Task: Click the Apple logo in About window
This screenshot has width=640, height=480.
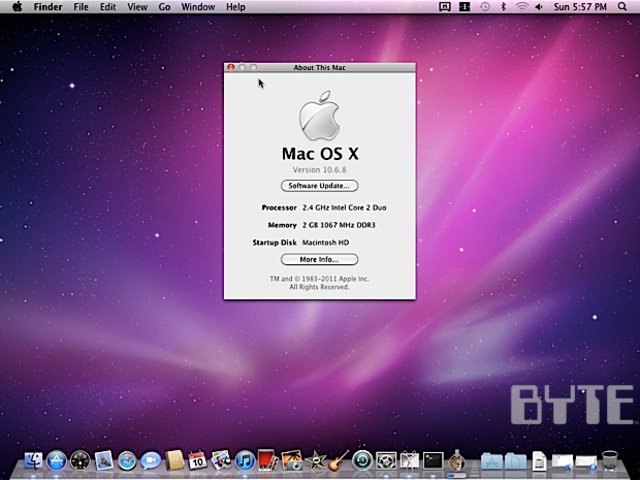Action: tap(319, 116)
